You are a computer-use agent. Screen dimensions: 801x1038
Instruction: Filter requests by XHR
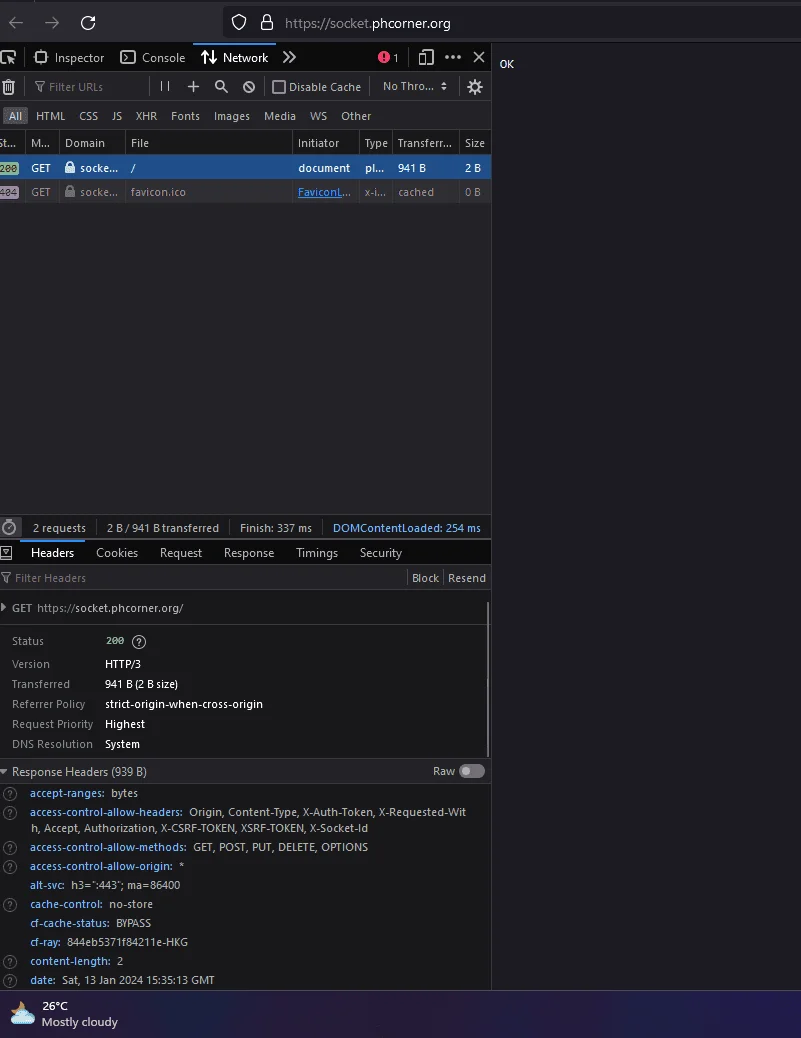[146, 116]
